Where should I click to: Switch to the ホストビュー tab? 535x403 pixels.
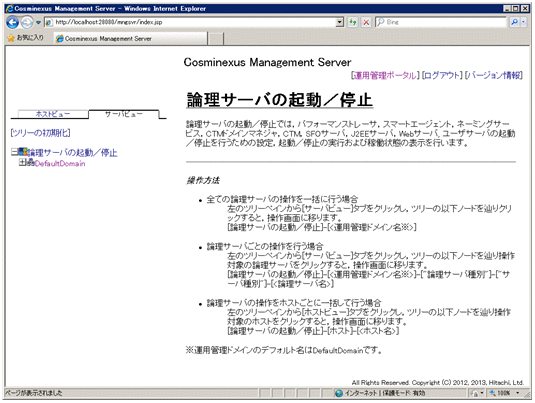(x=53, y=114)
